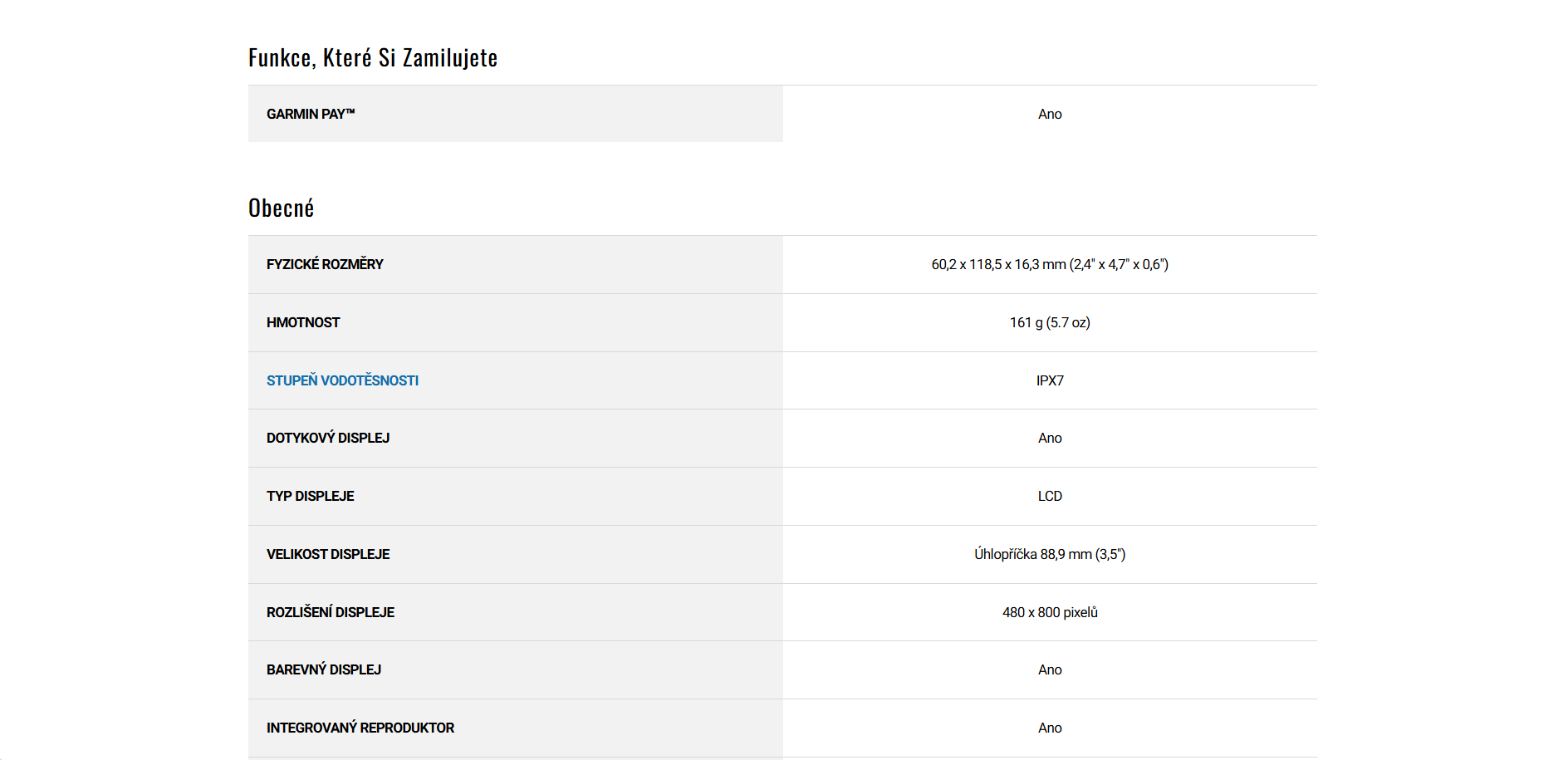The width and height of the screenshot is (1568, 760).
Task: Click the LCD display type value
Action: click(x=1050, y=496)
